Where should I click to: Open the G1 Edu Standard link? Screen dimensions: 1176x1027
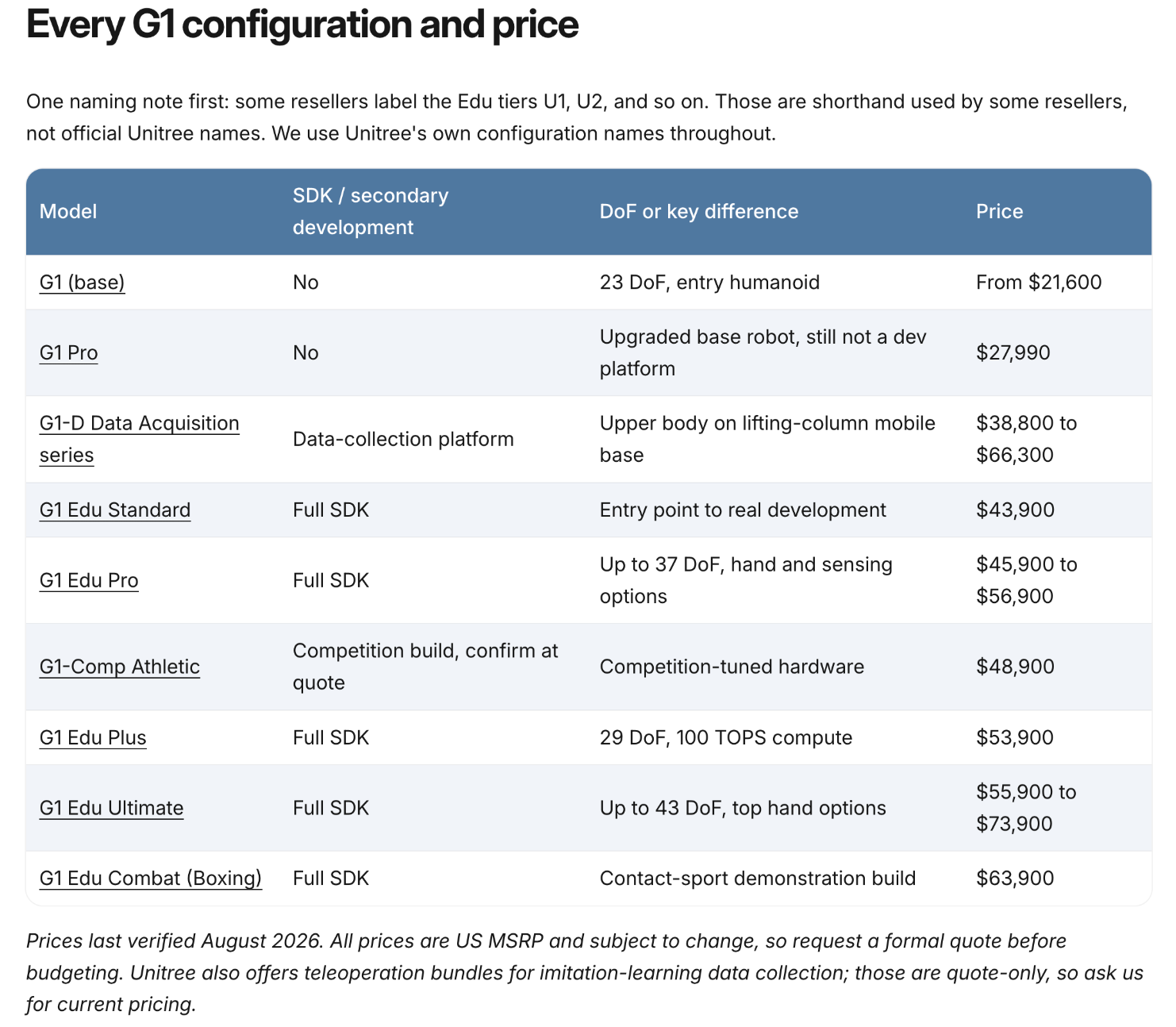click(115, 510)
